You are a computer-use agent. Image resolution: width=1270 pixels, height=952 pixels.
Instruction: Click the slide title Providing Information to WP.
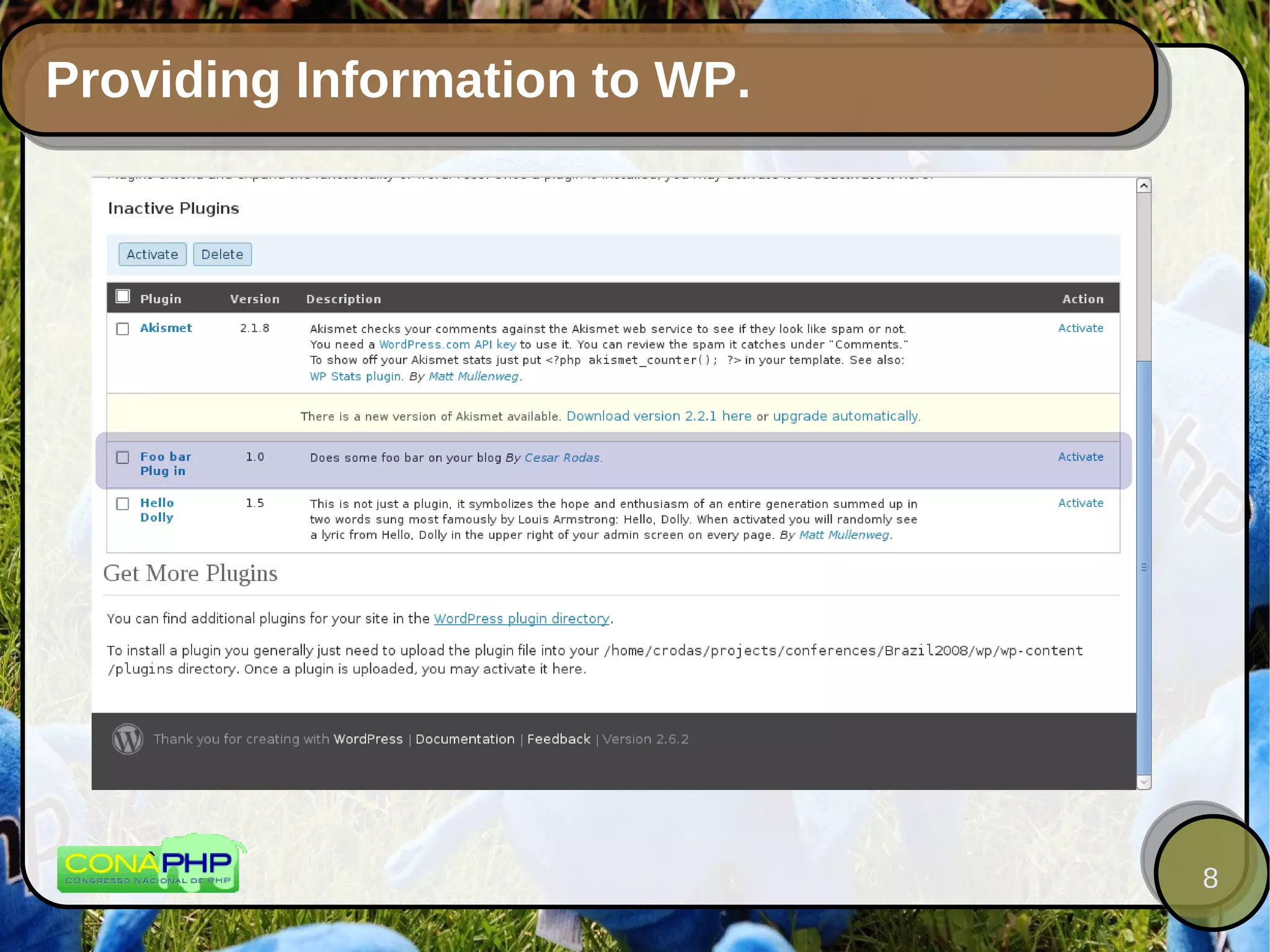(x=398, y=80)
